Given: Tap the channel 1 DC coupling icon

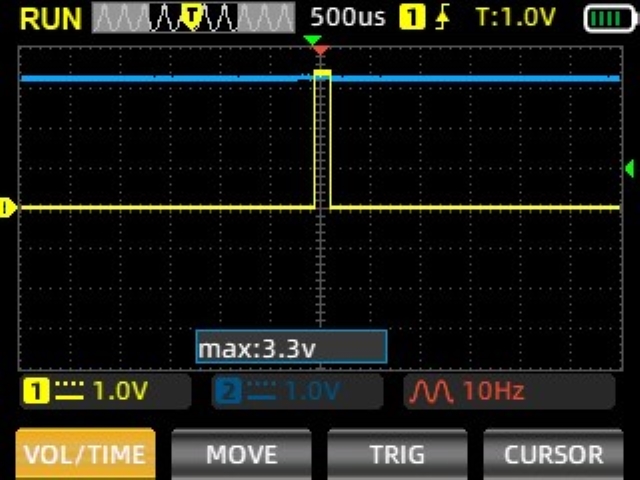Looking at the screenshot, I should [x=69, y=391].
